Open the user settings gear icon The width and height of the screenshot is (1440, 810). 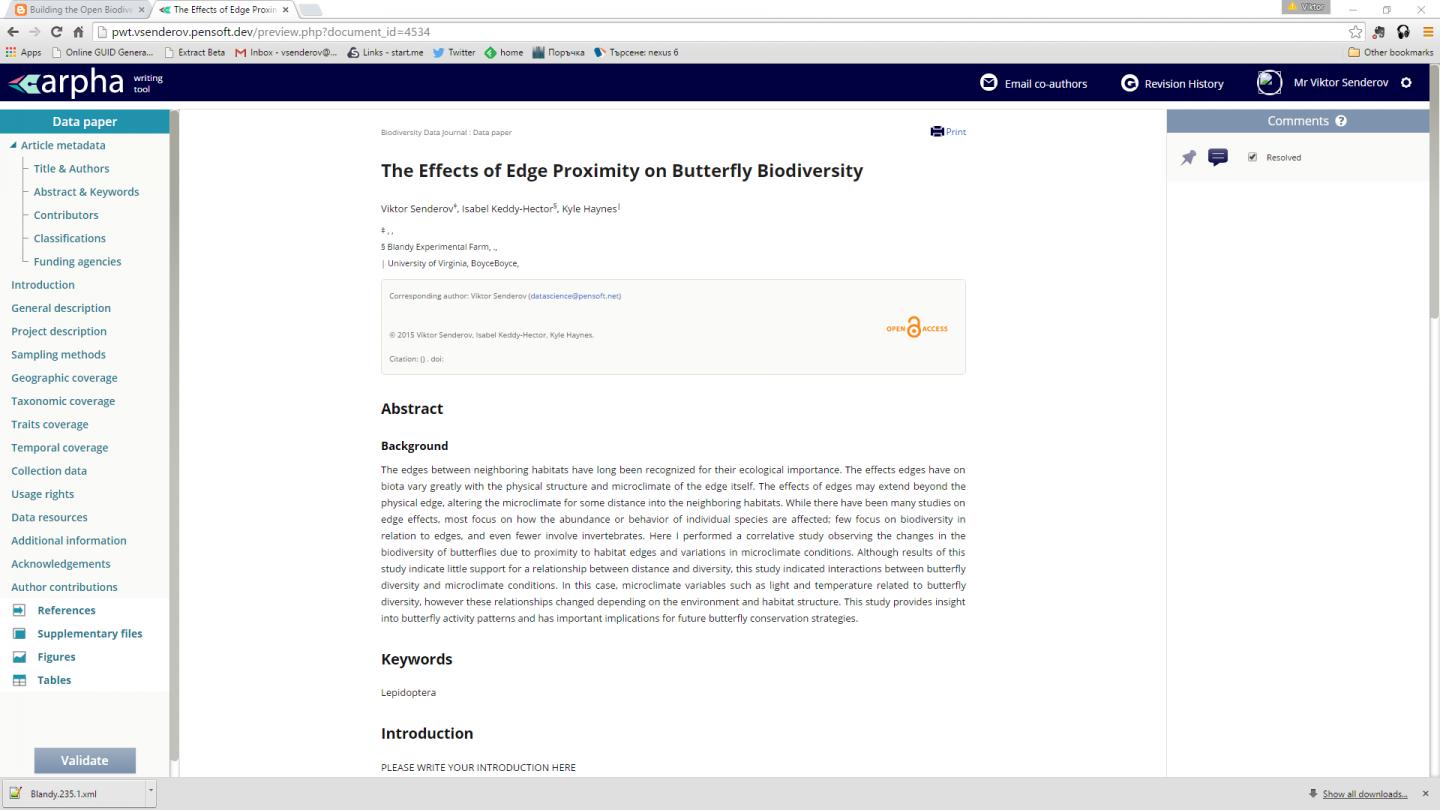1406,83
